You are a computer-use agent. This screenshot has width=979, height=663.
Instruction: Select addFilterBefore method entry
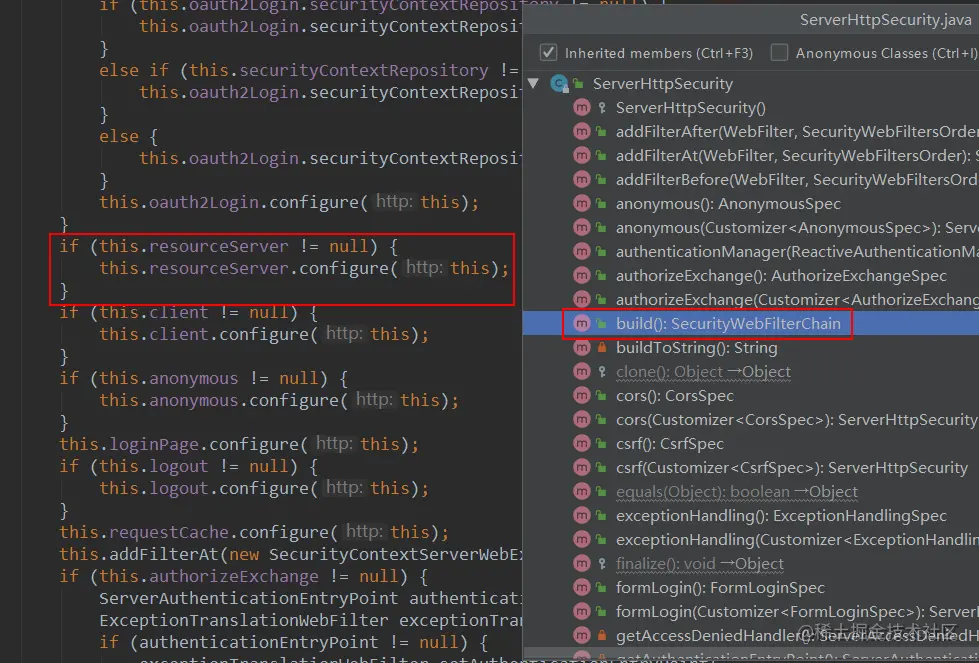tap(797, 180)
